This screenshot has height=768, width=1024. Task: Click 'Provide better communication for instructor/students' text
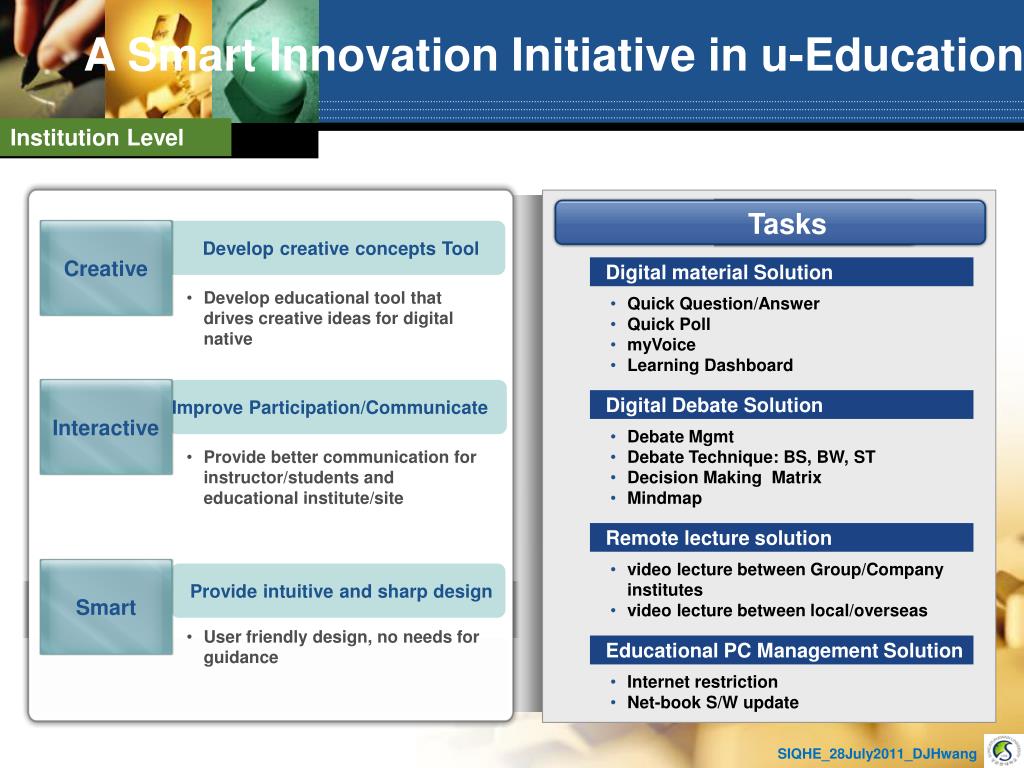pos(340,477)
